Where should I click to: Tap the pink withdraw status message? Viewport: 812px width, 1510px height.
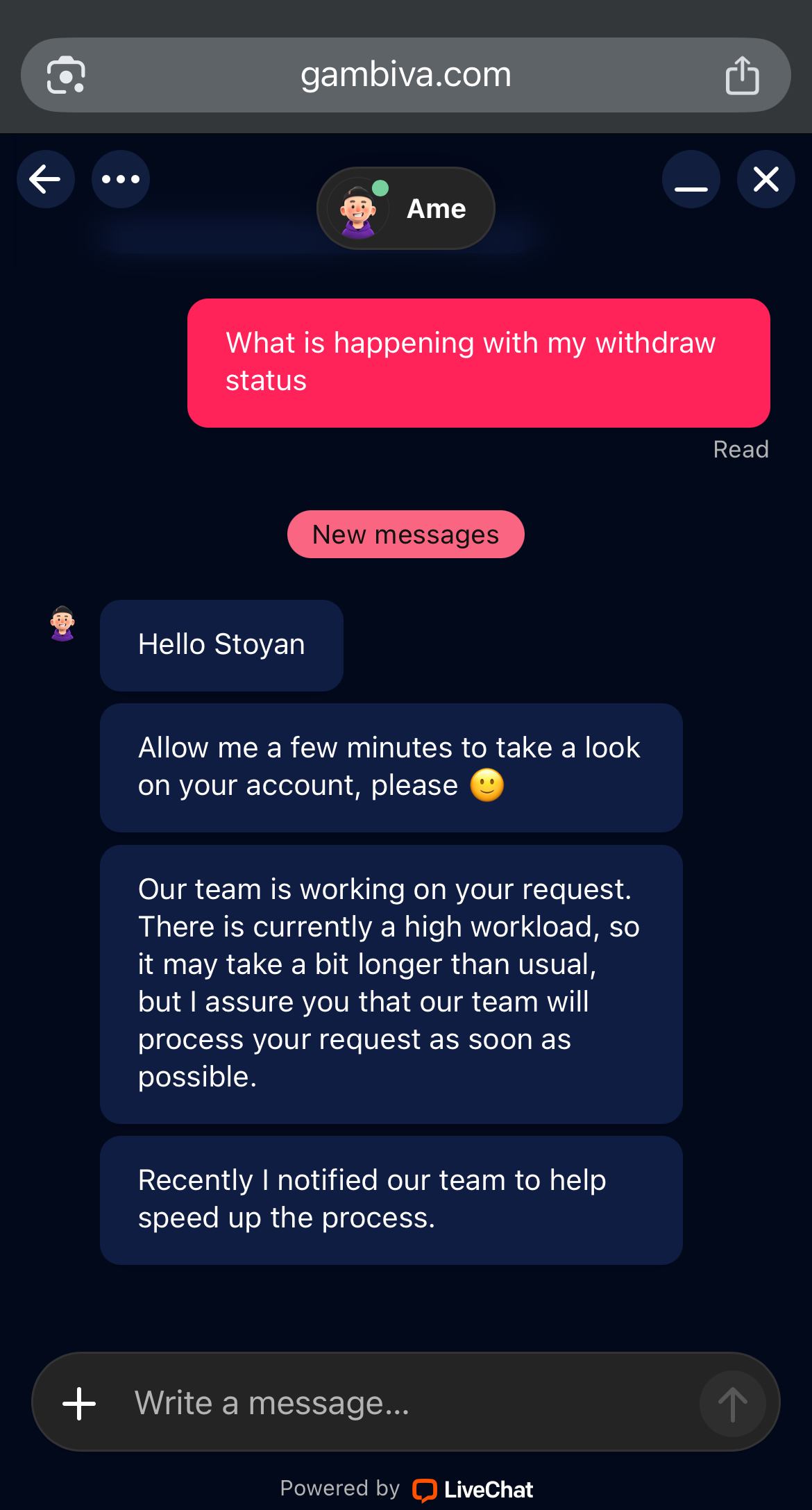(x=478, y=362)
